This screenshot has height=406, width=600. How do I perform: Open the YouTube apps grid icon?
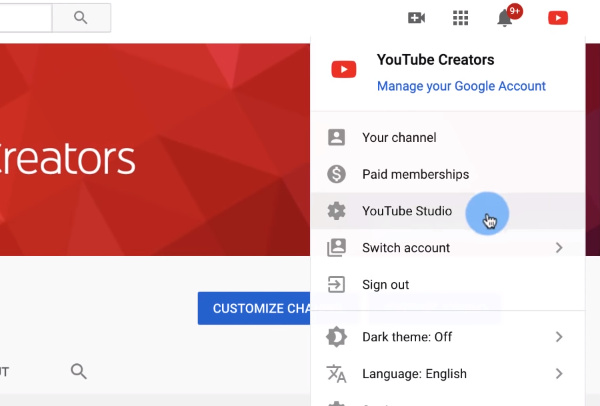[460, 18]
